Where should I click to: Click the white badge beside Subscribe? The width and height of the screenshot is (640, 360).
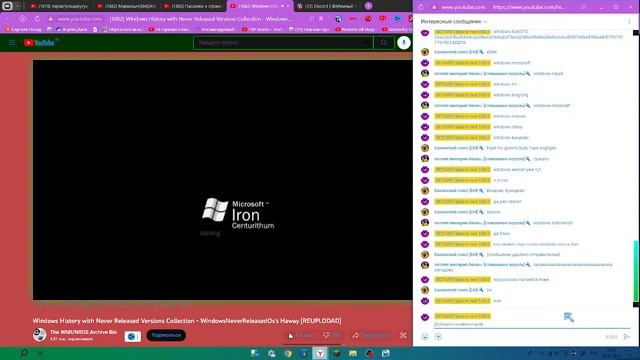133,336
